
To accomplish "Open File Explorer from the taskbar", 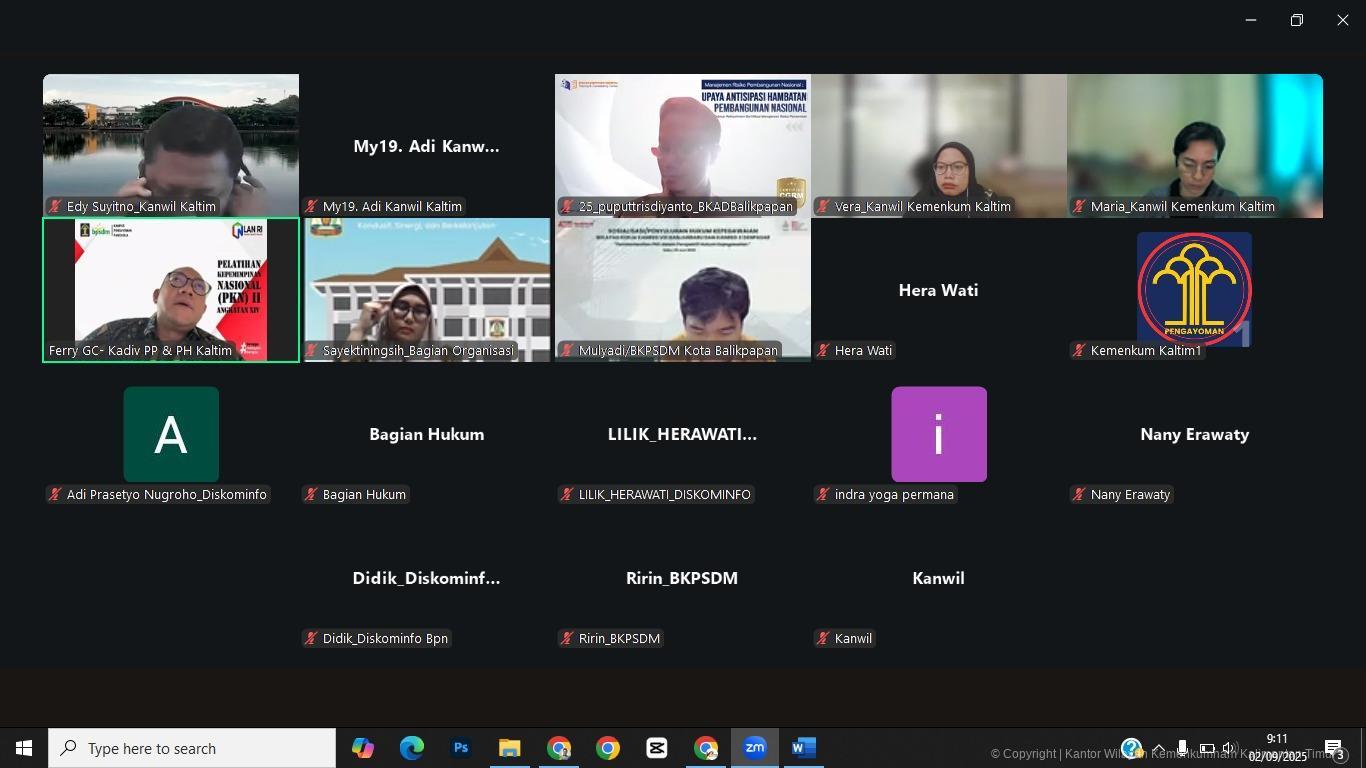I will 510,748.
